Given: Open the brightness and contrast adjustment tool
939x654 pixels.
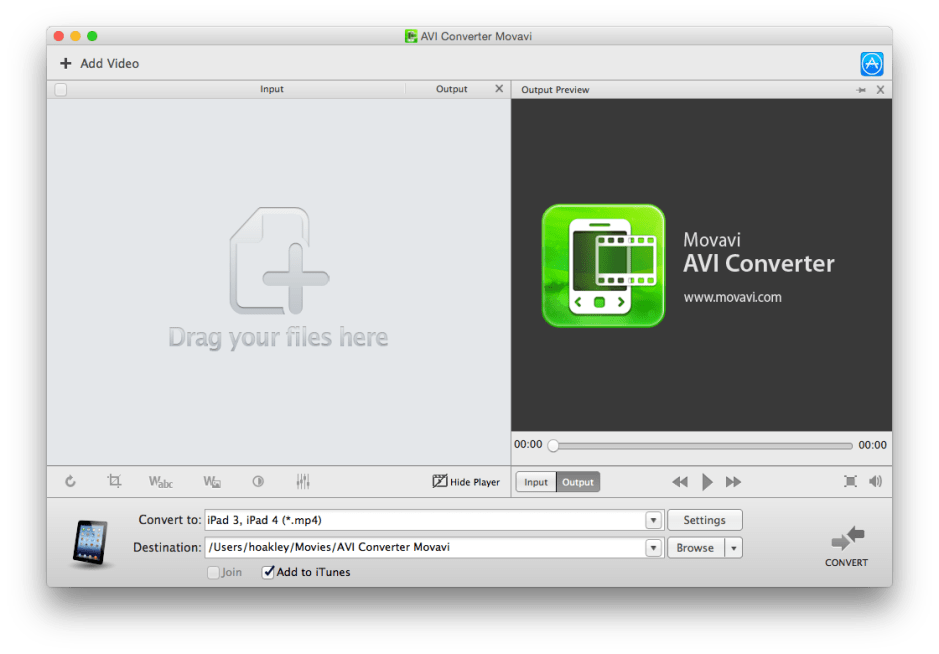Looking at the screenshot, I should coord(257,481).
